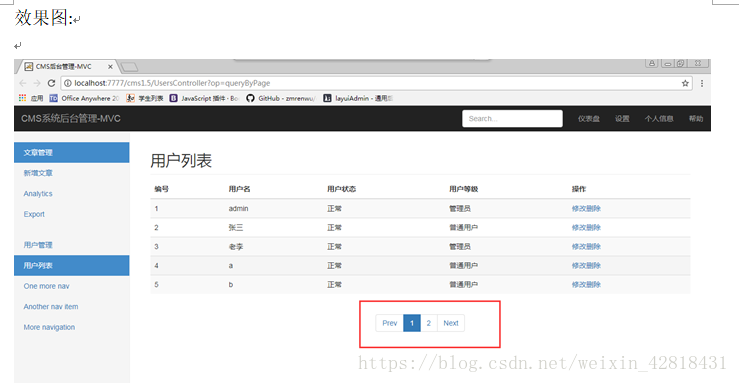Bookmark page with star icon
Image resolution: width=739 pixels, height=383 pixels.
pyautogui.click(x=685, y=83)
